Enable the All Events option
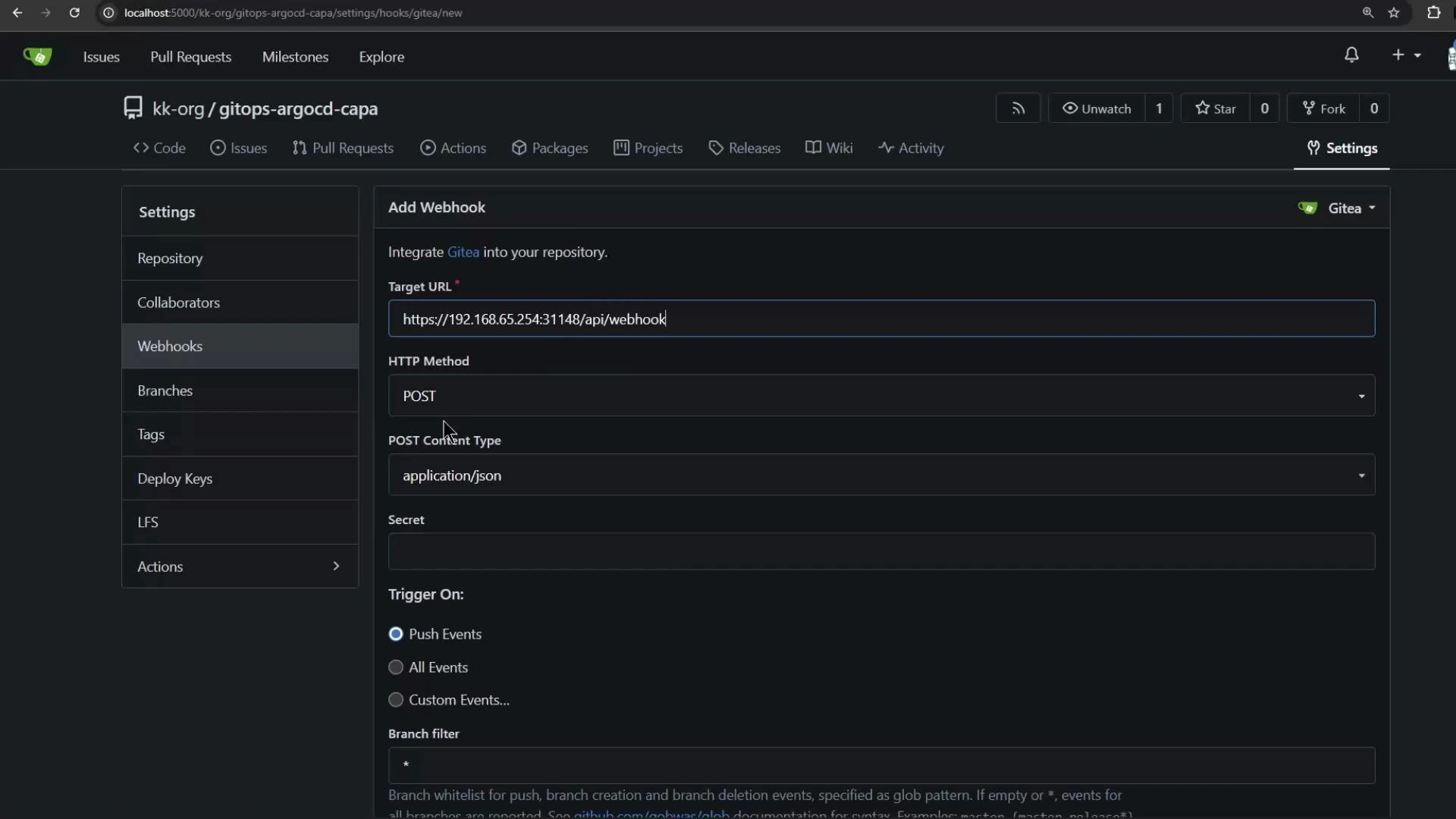This screenshot has width=1456, height=819. click(395, 667)
